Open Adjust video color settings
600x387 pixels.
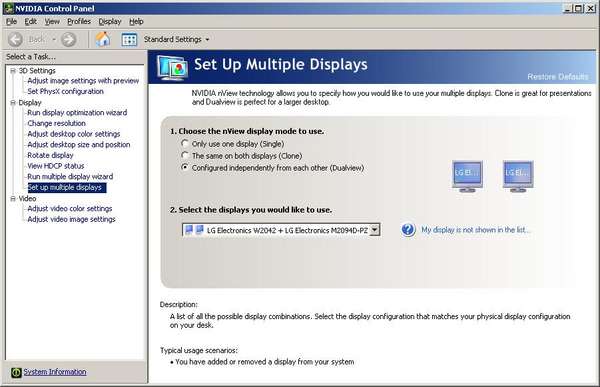click(x=70, y=209)
